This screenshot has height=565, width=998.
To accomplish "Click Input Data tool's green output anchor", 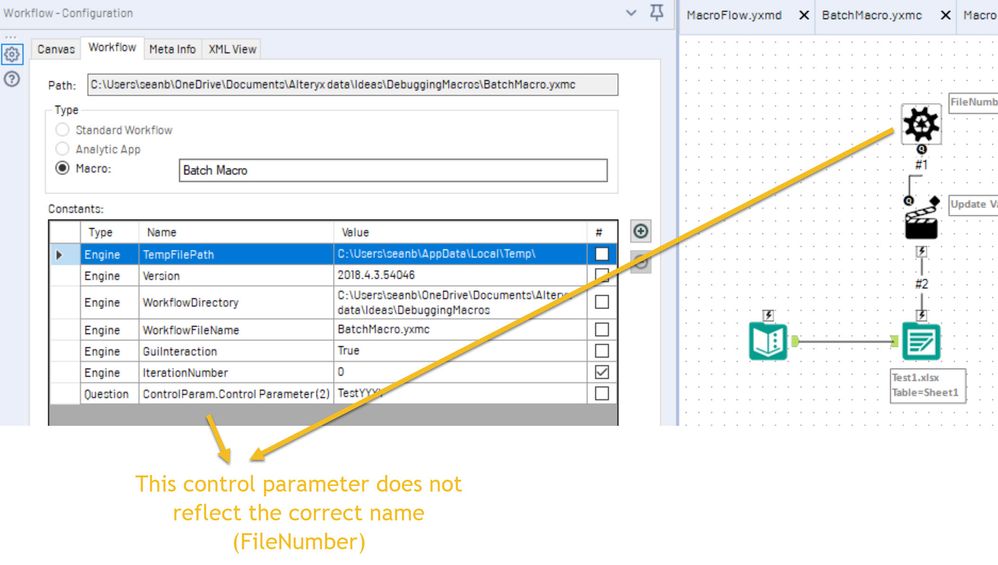I will (795, 342).
